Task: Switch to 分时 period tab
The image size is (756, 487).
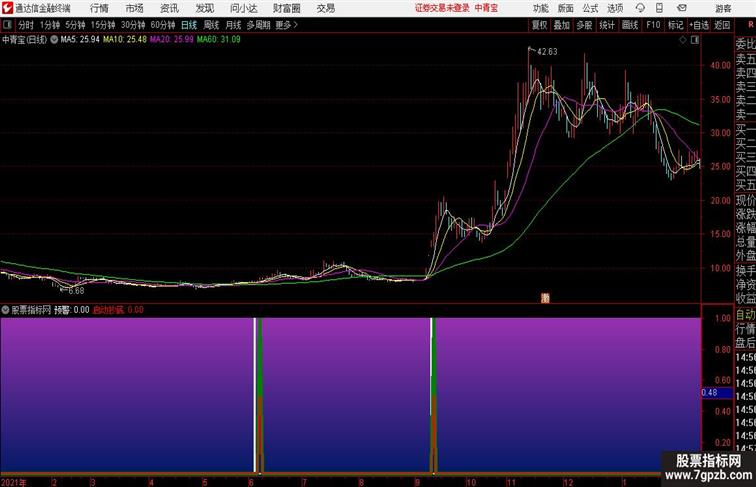Action: point(26,25)
